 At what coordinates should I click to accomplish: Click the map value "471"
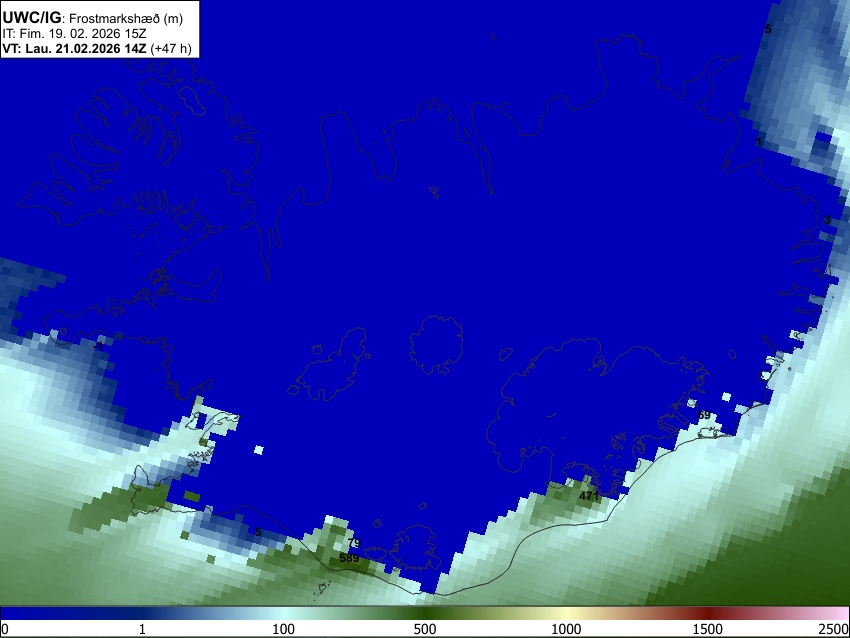[589, 496]
